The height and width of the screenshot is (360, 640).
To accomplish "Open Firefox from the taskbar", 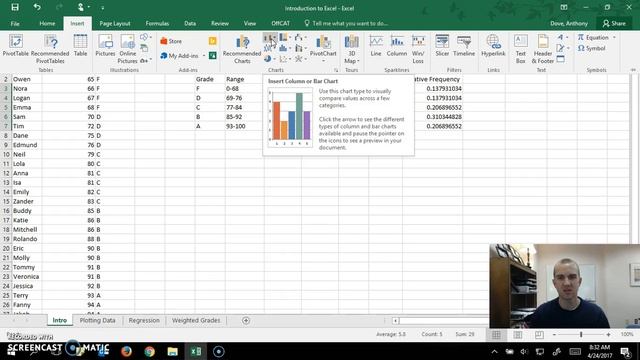I will tap(127, 351).
